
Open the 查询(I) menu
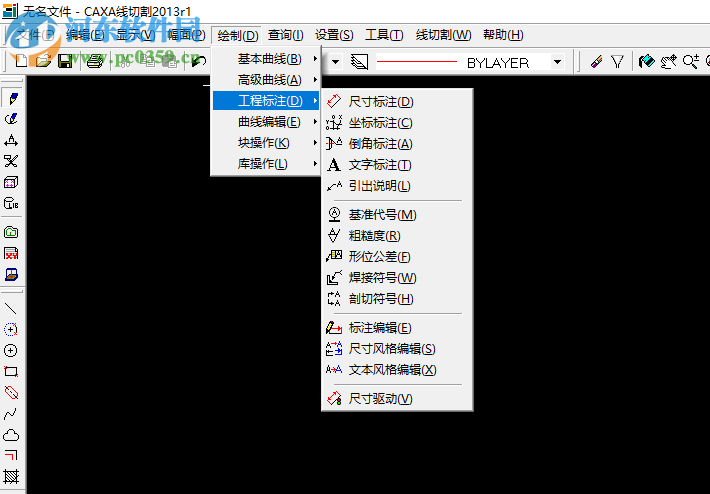tap(285, 35)
